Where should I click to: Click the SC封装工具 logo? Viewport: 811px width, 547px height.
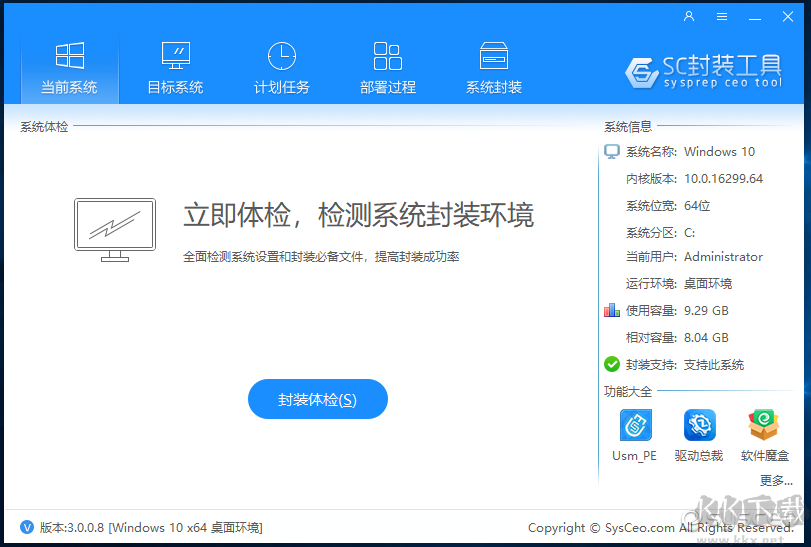point(704,69)
